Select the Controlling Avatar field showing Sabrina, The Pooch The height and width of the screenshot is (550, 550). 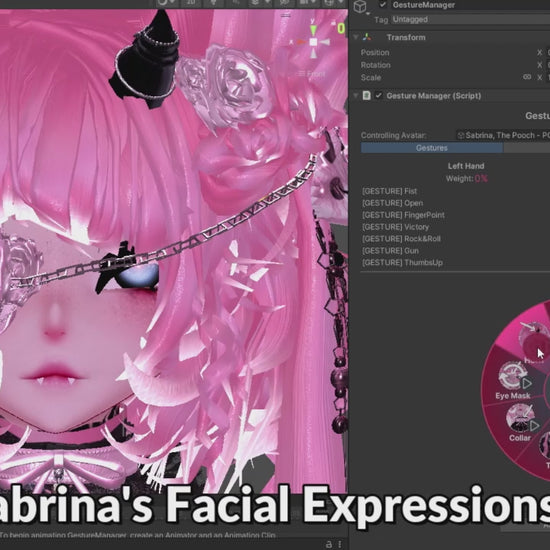pos(503,135)
